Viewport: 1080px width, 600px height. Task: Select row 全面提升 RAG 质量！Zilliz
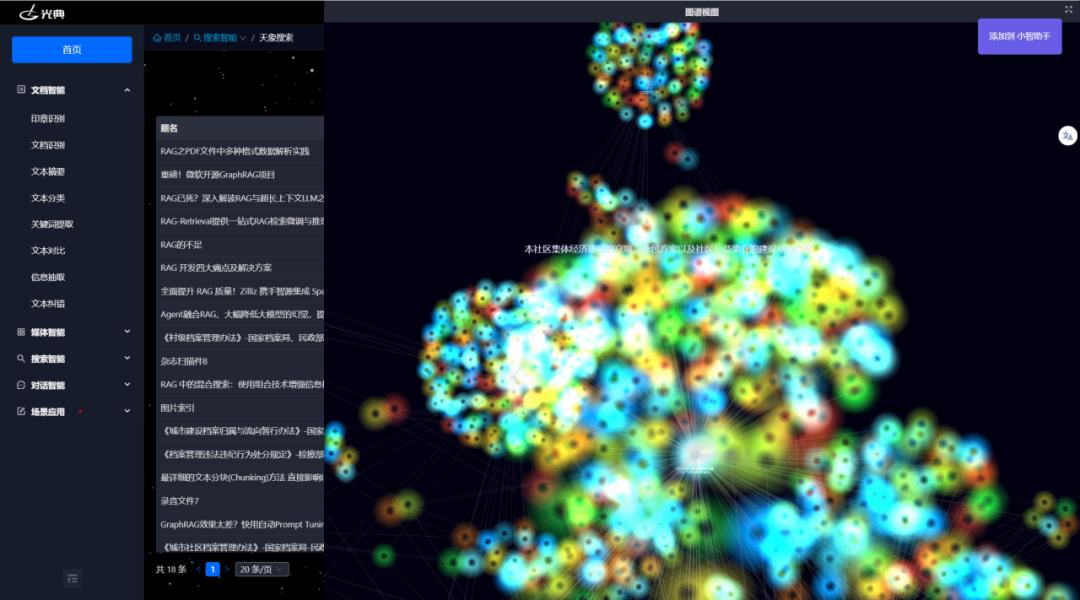(x=240, y=291)
